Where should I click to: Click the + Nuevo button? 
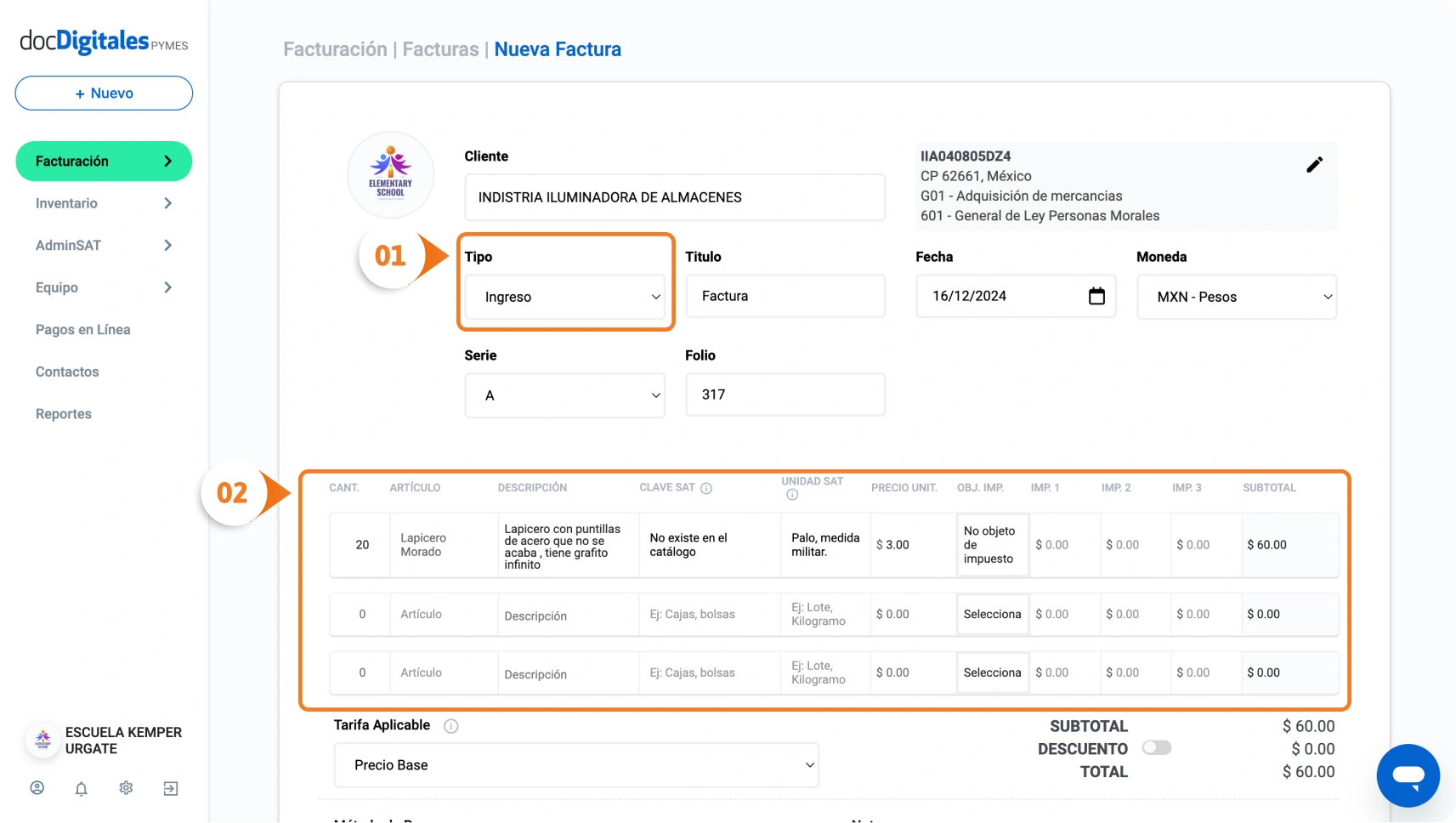coord(104,94)
